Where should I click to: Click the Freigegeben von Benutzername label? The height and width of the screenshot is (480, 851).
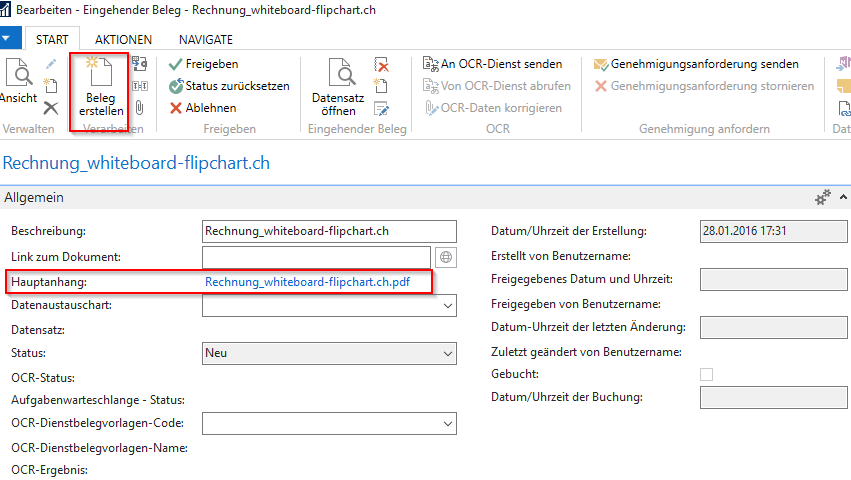[576, 304]
